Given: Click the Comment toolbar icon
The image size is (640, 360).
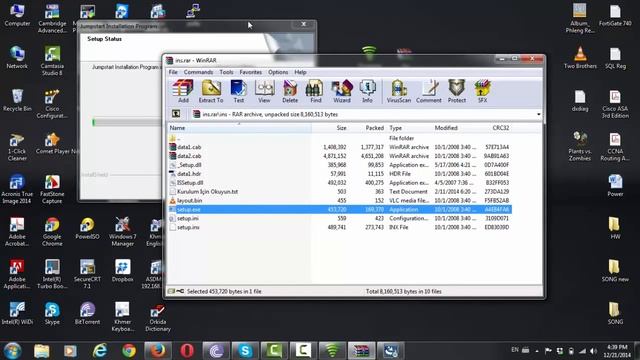Looking at the screenshot, I should point(429,91).
